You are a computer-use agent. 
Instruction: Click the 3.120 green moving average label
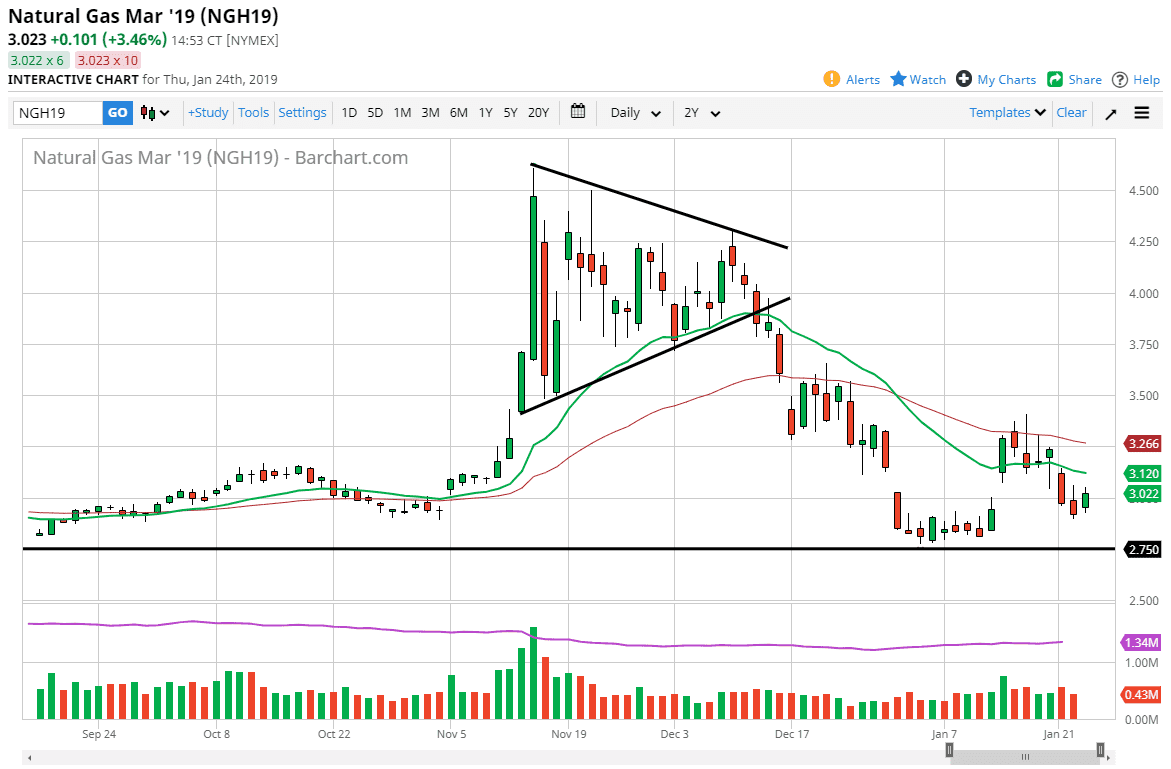1143,473
